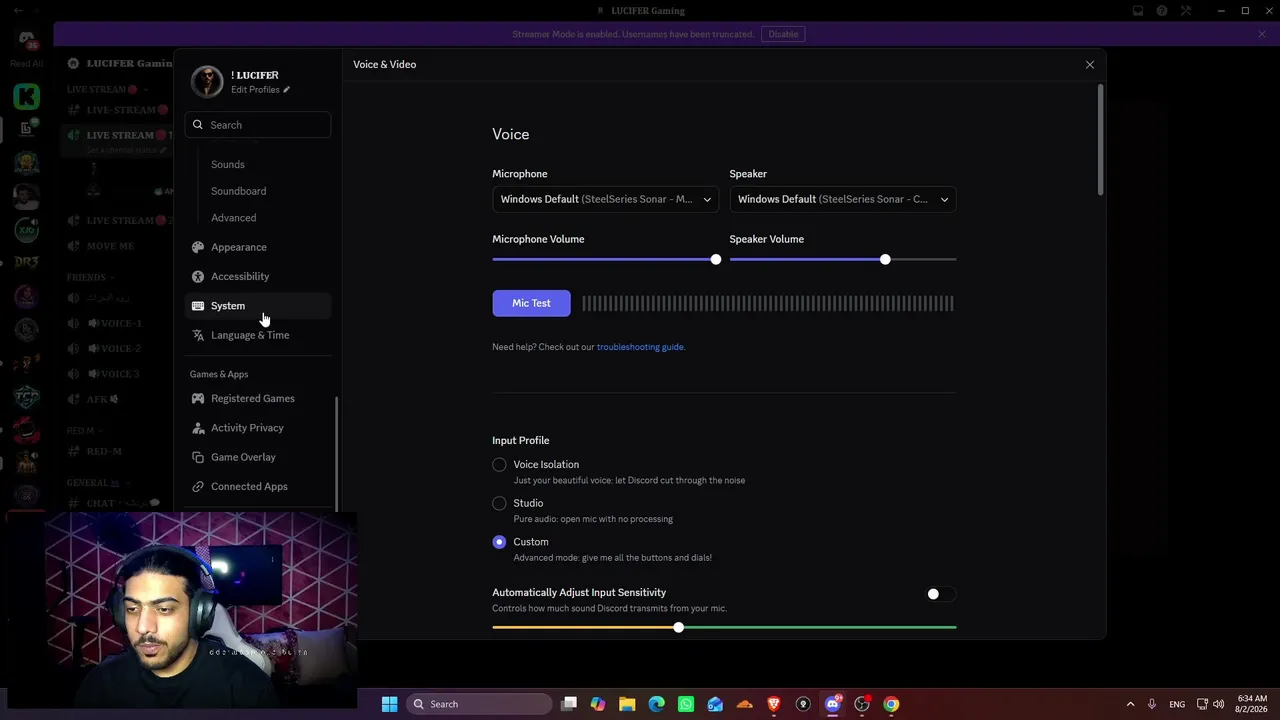The image size is (1280, 720).
Task: Open the troubleshooting guide link
Action: (640, 347)
